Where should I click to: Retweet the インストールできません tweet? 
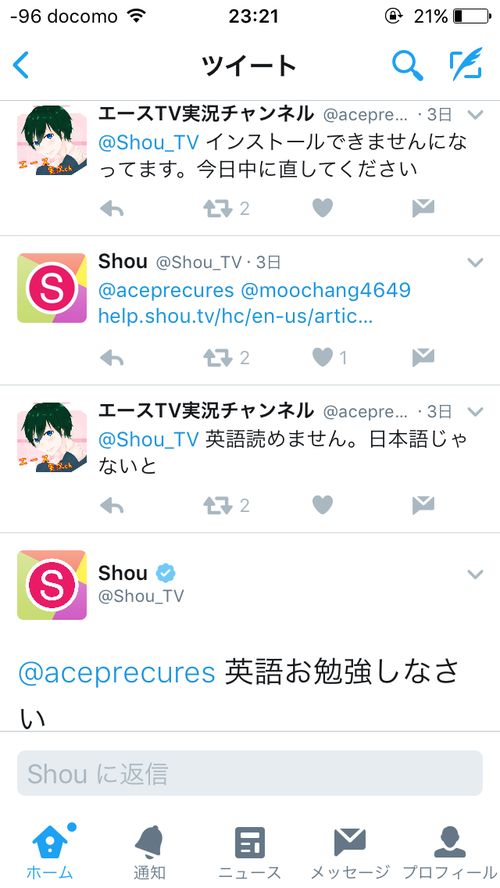tap(218, 210)
